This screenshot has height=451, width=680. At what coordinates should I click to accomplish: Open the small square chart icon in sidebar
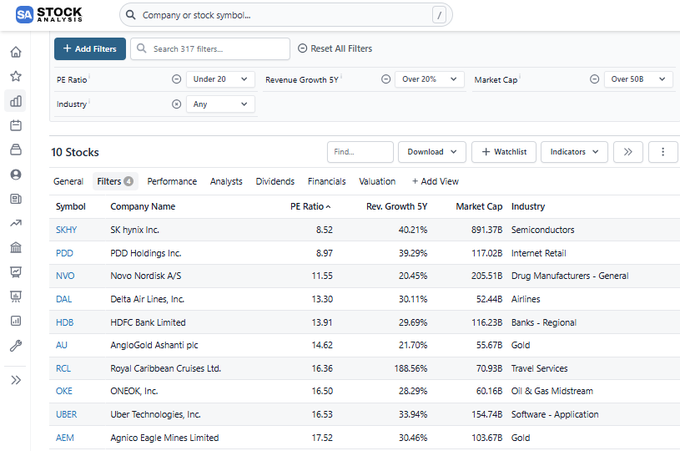16,321
